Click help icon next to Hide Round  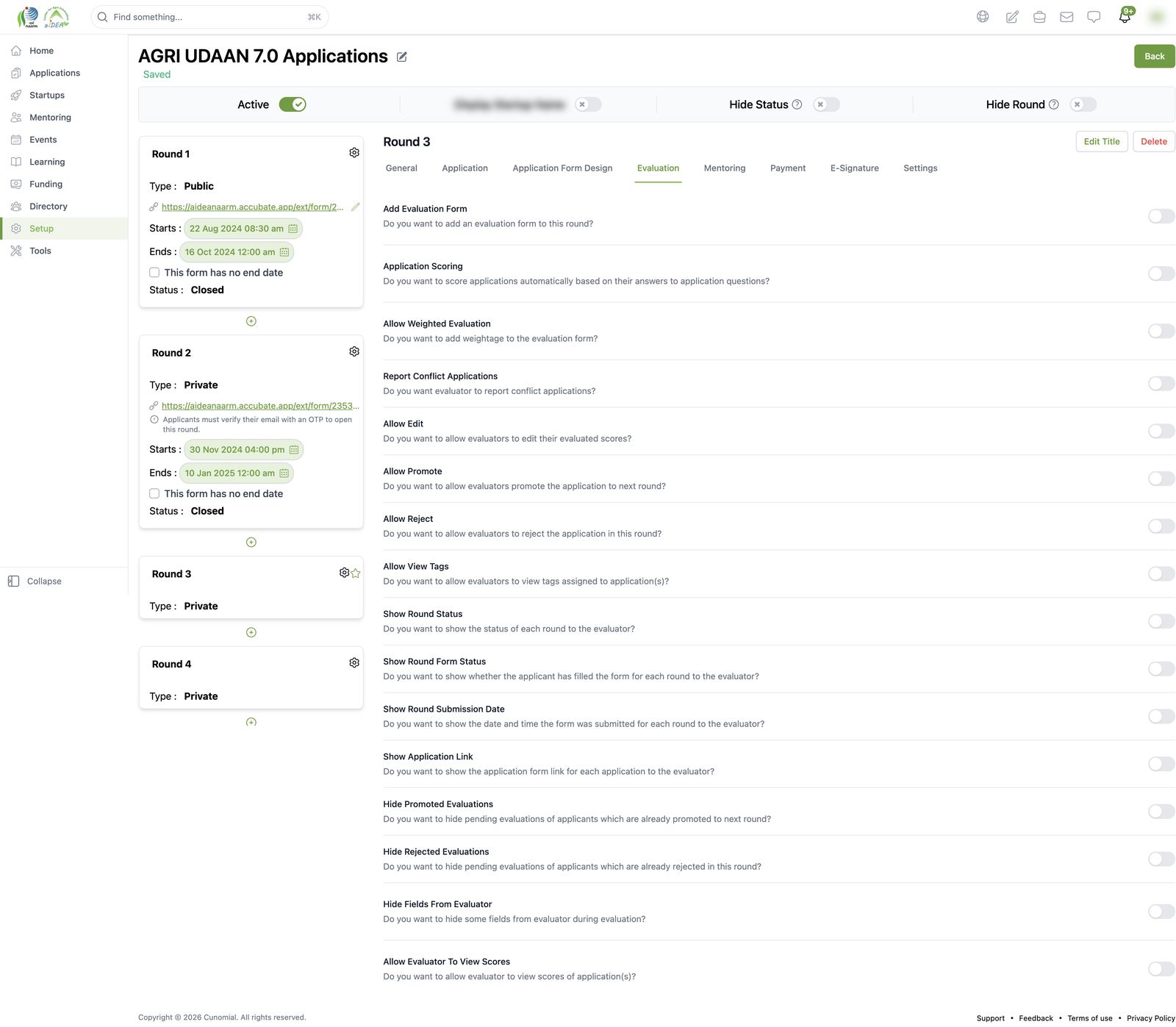[1053, 104]
